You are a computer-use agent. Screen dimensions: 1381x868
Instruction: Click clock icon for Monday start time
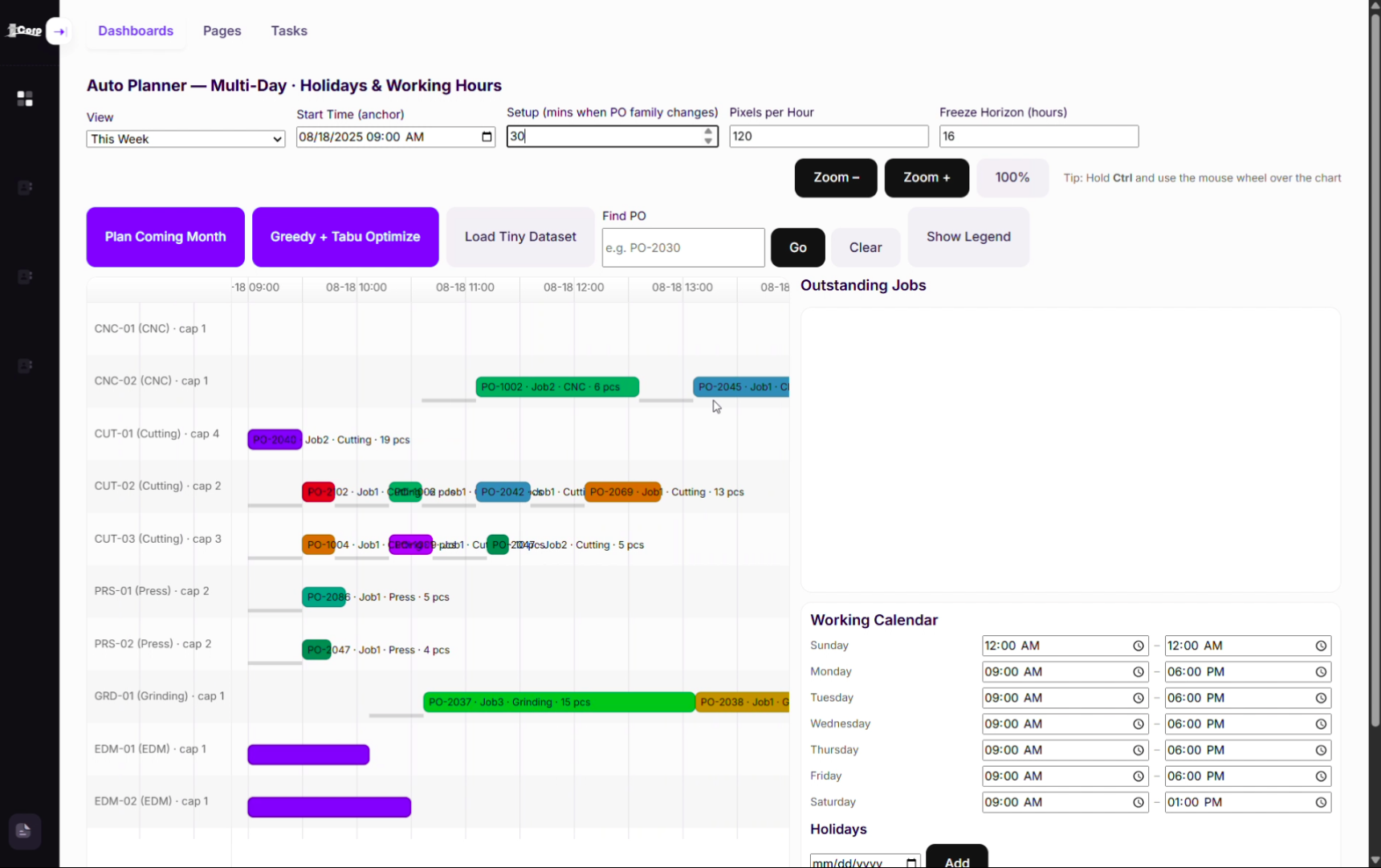(1138, 672)
